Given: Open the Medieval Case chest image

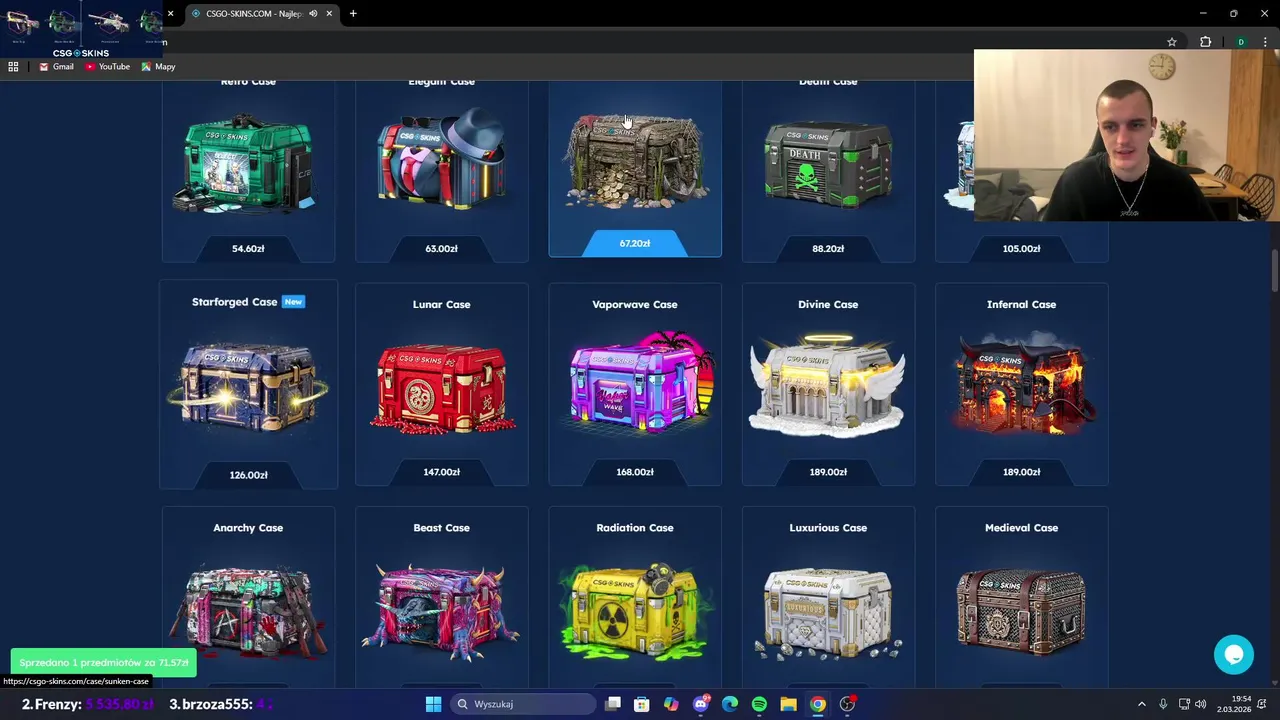Looking at the screenshot, I should click(x=1021, y=611).
